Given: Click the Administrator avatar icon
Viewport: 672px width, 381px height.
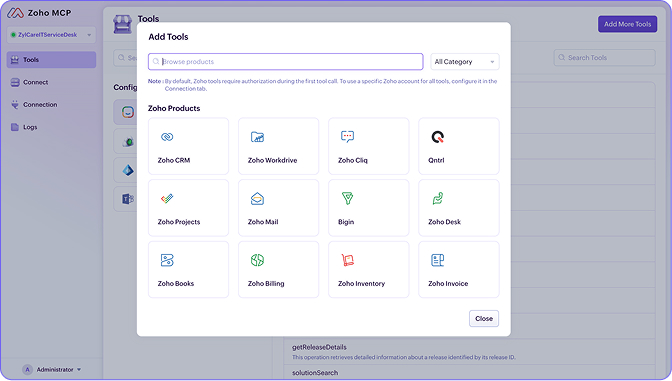Looking at the screenshot, I should (27, 369).
